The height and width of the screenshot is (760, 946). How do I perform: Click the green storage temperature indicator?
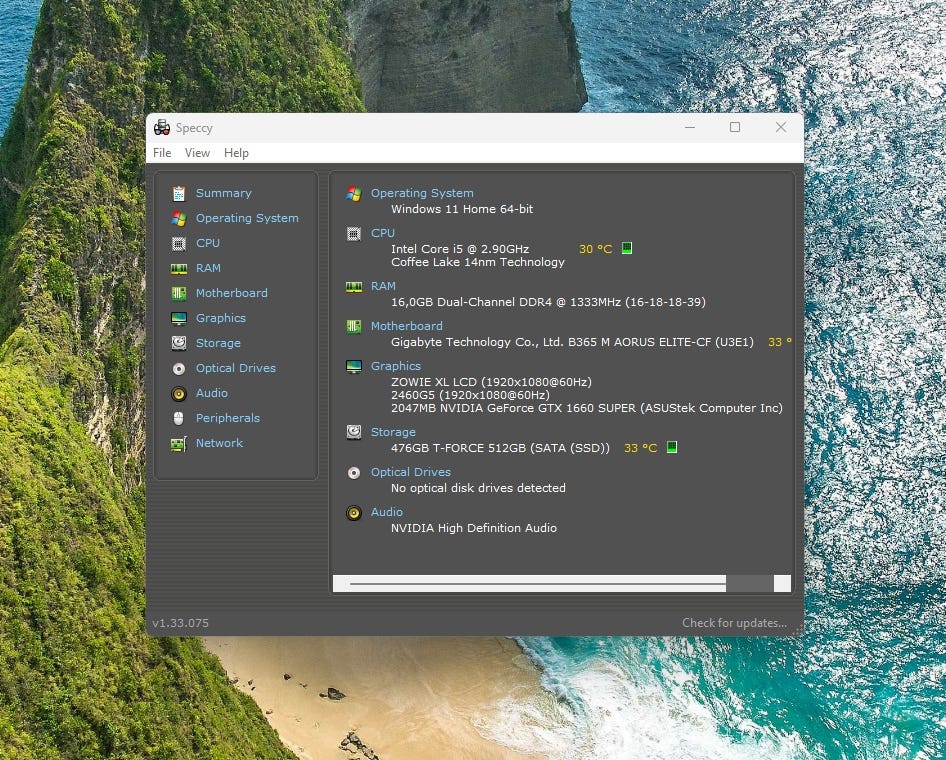pyautogui.click(x=672, y=447)
